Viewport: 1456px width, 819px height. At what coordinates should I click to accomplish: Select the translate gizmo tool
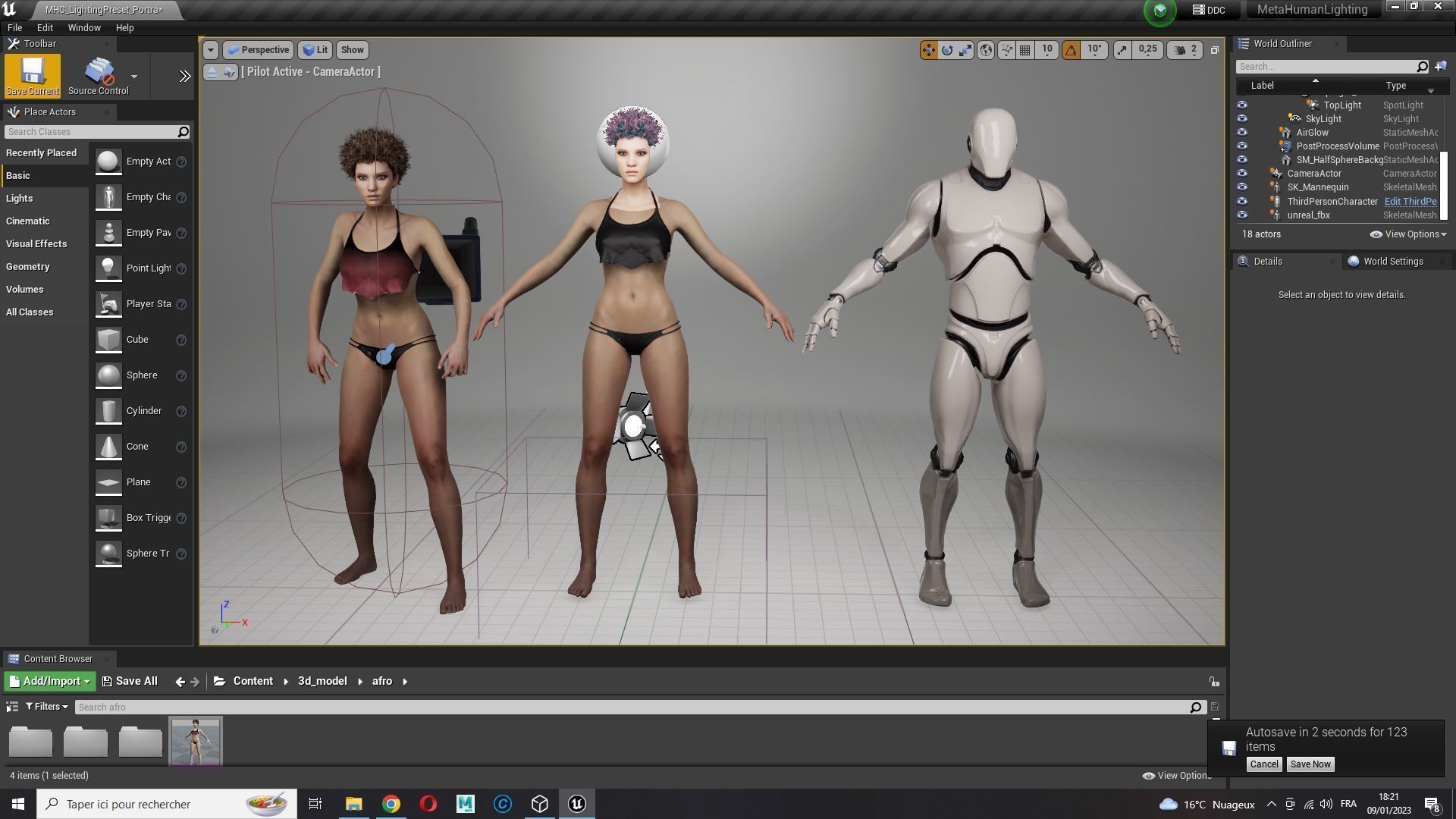click(928, 50)
